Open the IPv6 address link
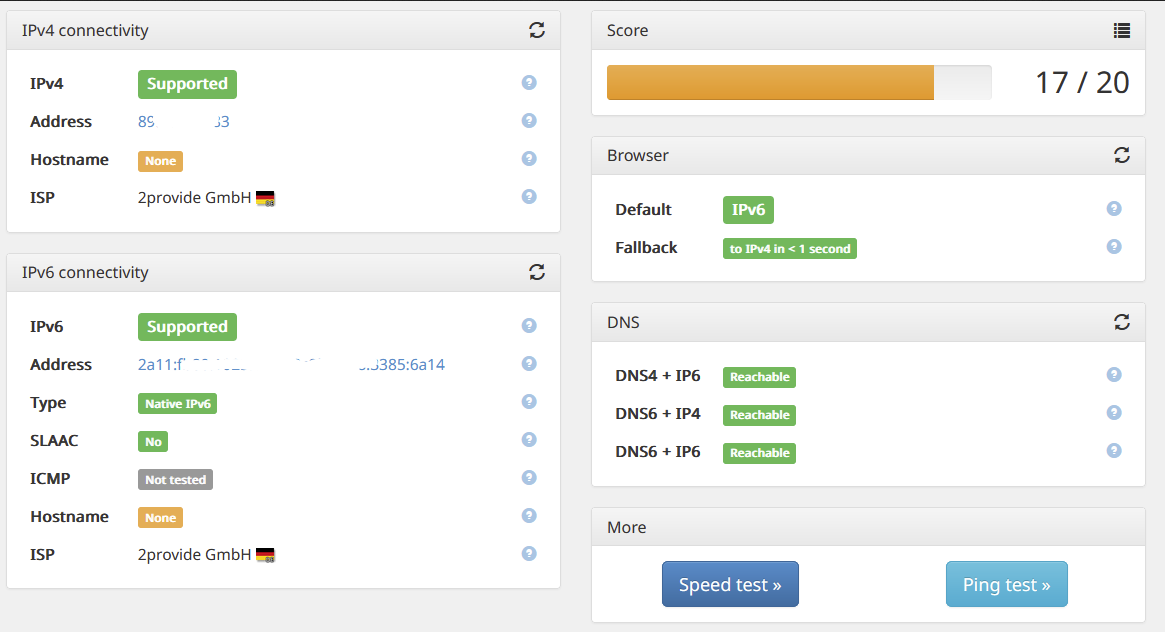Screen dimensions: 1165x632 click(x=291, y=365)
